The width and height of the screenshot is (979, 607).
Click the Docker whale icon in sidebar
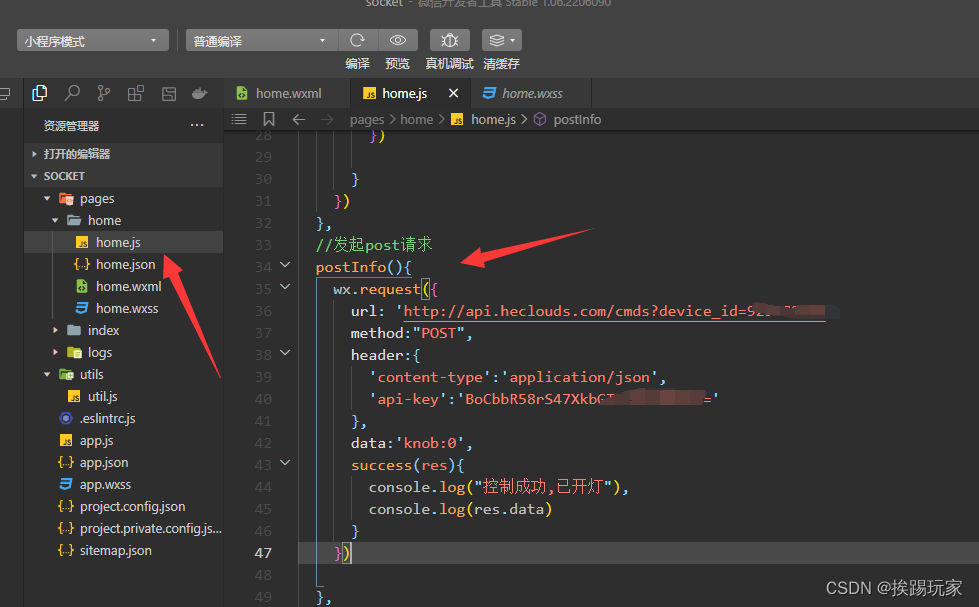pos(200,94)
